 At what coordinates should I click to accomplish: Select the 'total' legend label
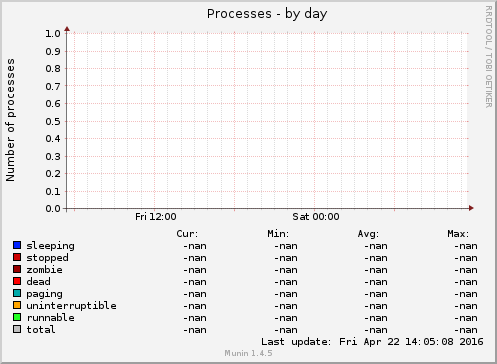(x=41, y=329)
